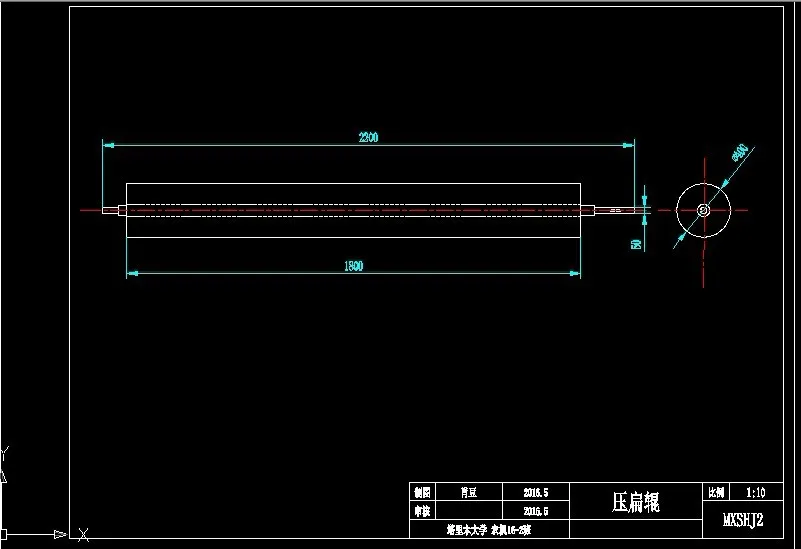Click the 2016.5 date in 制图 row
This screenshot has height=549, width=801.
[535, 492]
